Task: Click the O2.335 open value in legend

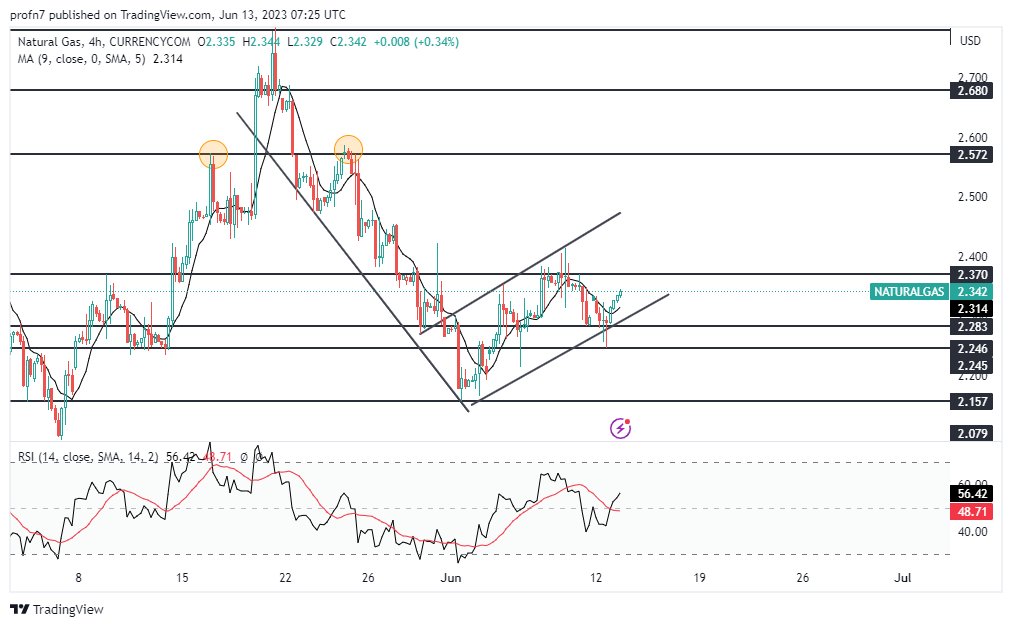Action: [217, 42]
